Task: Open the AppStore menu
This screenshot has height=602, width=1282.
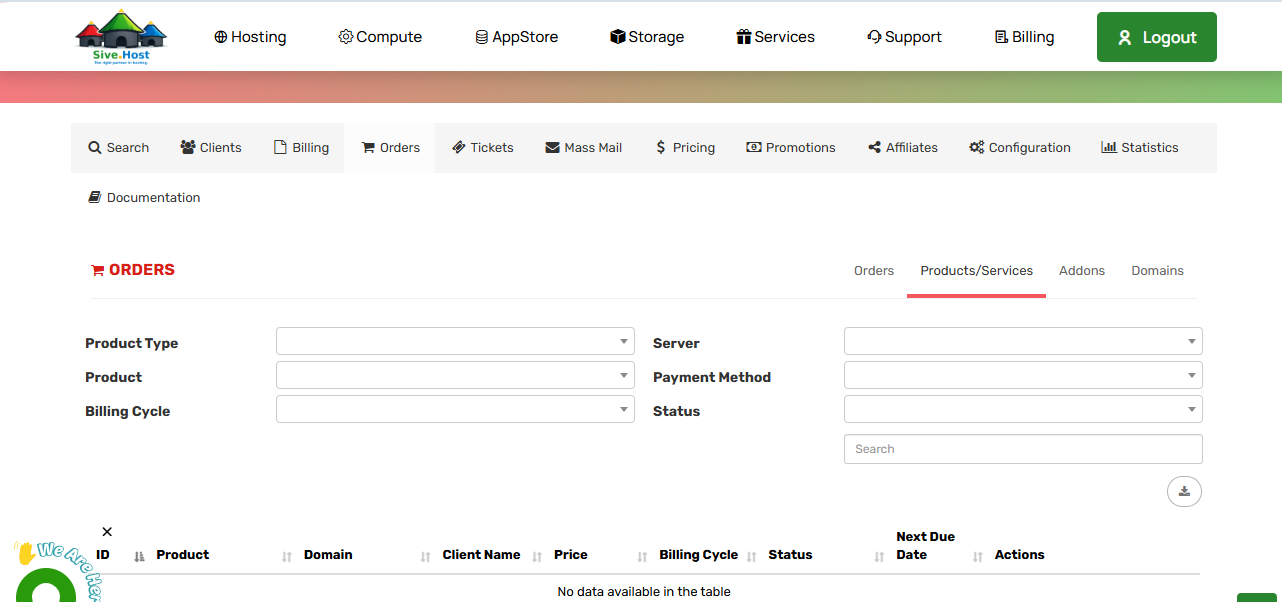Action: pyautogui.click(x=517, y=37)
